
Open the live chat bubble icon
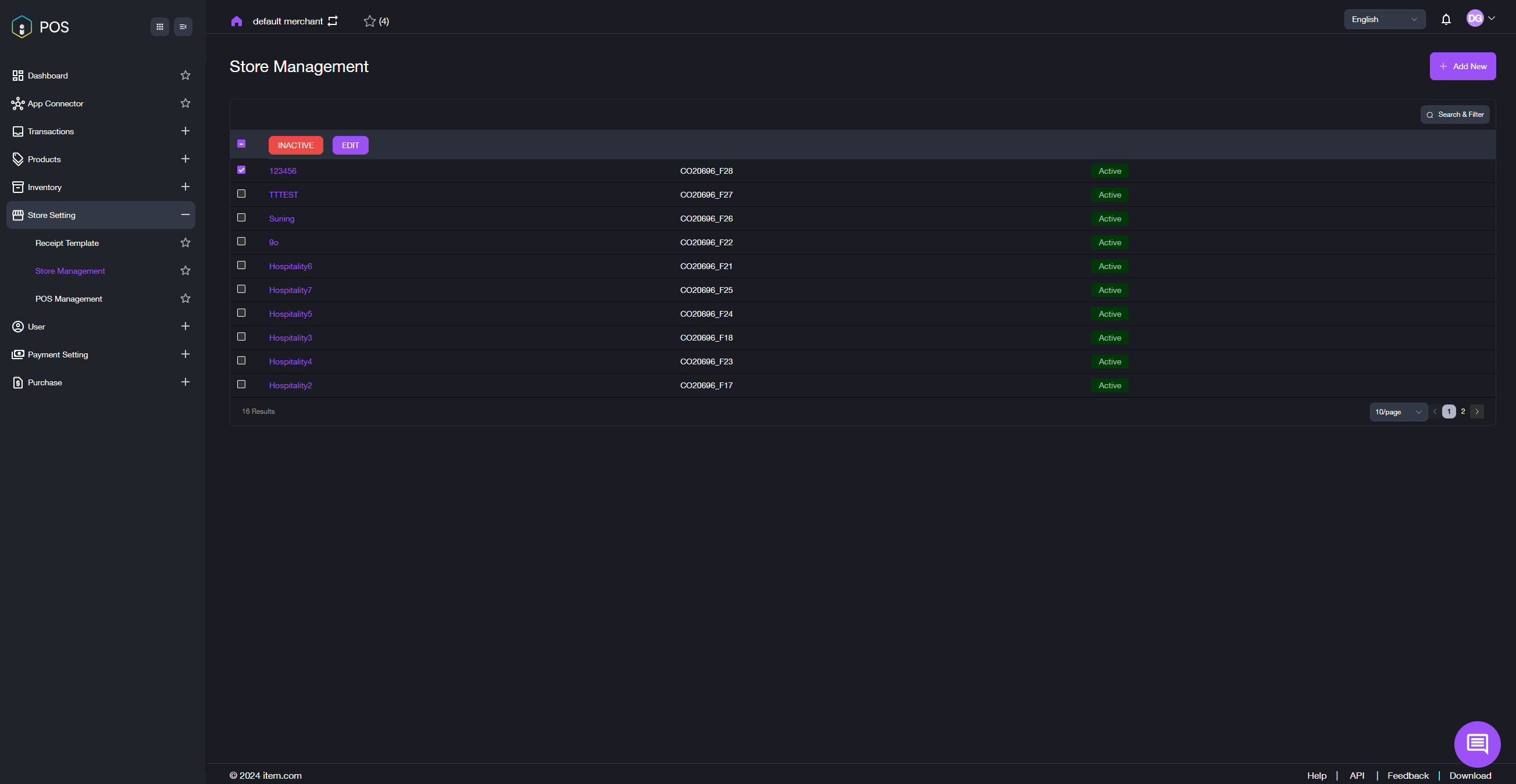point(1476,743)
